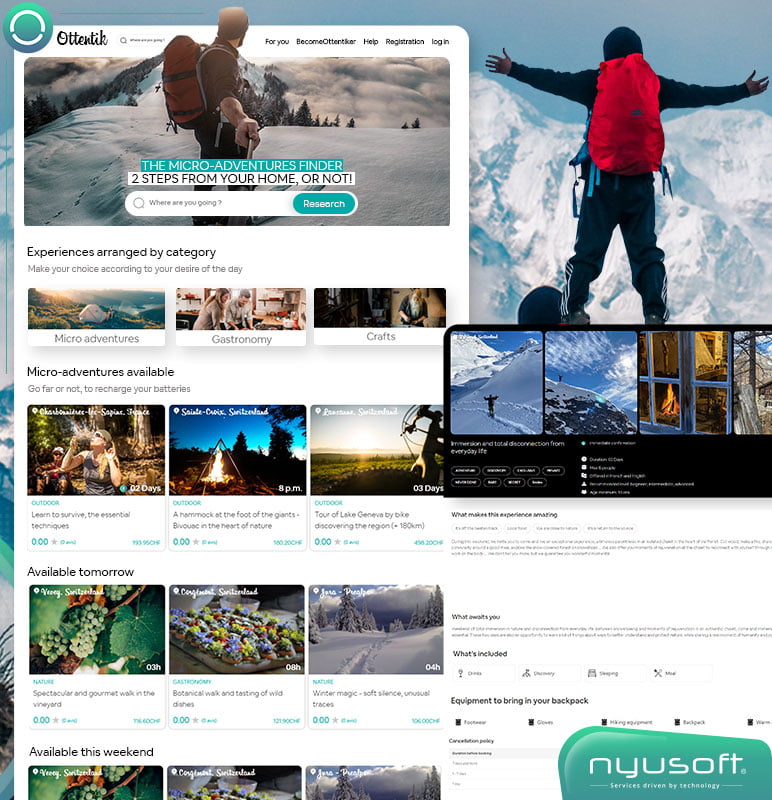The width and height of the screenshot is (772, 800).
Task: Click the location pin on the Charbonnières-les-Sapins card
Action: (x=35, y=411)
